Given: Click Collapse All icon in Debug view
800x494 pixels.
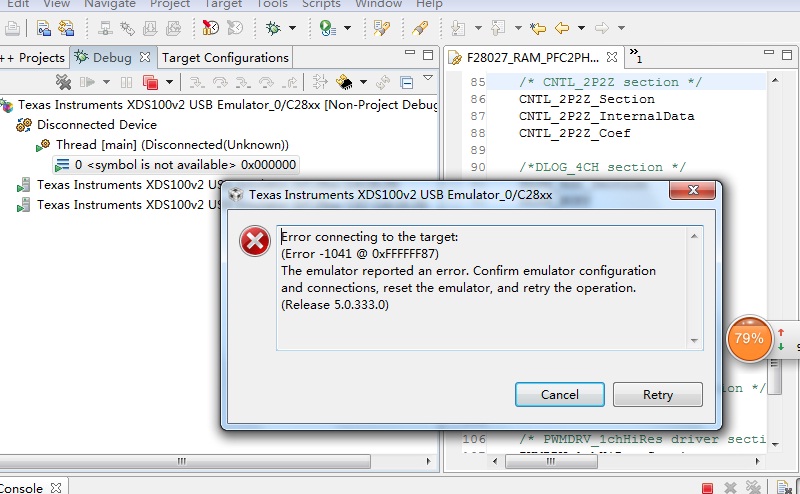Looking at the screenshot, I should [407, 82].
